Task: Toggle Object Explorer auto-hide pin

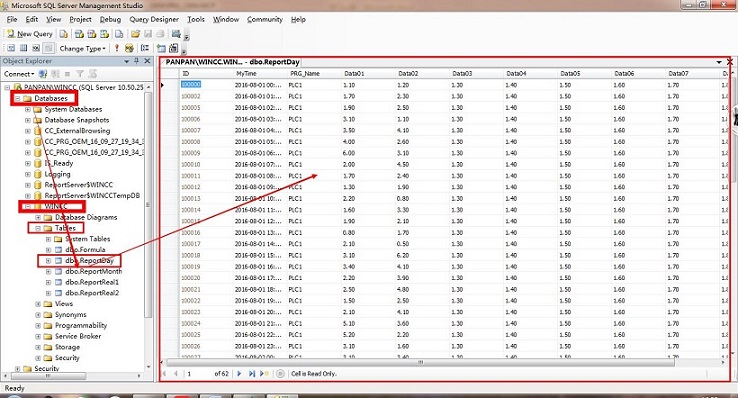Action: (136, 61)
